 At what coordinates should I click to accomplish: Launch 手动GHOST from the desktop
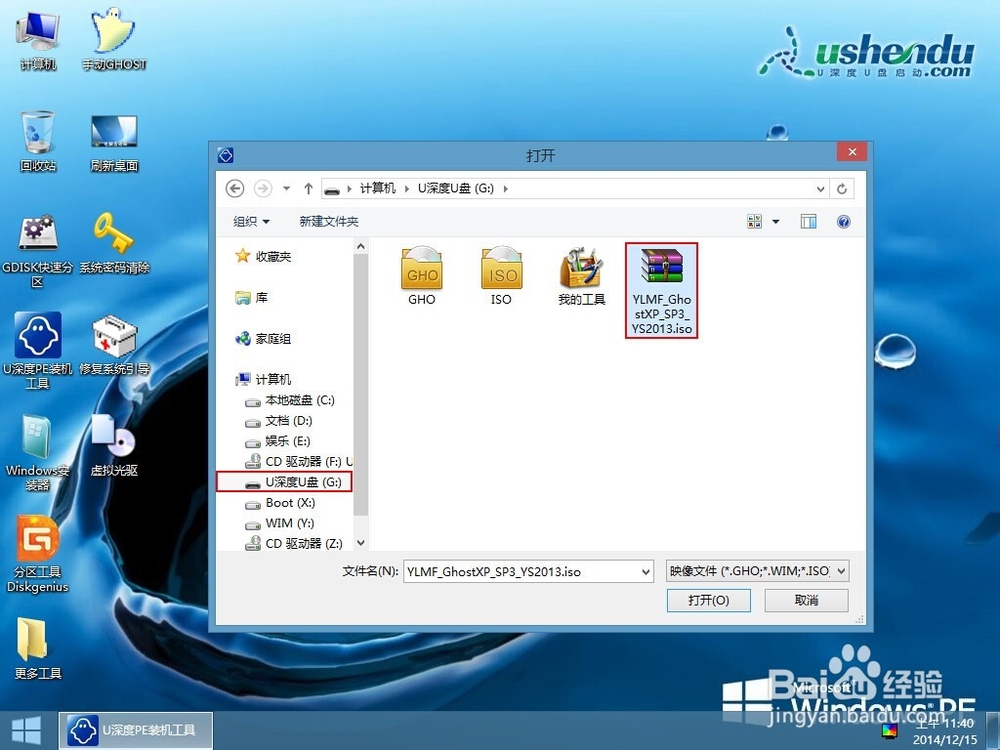[114, 40]
